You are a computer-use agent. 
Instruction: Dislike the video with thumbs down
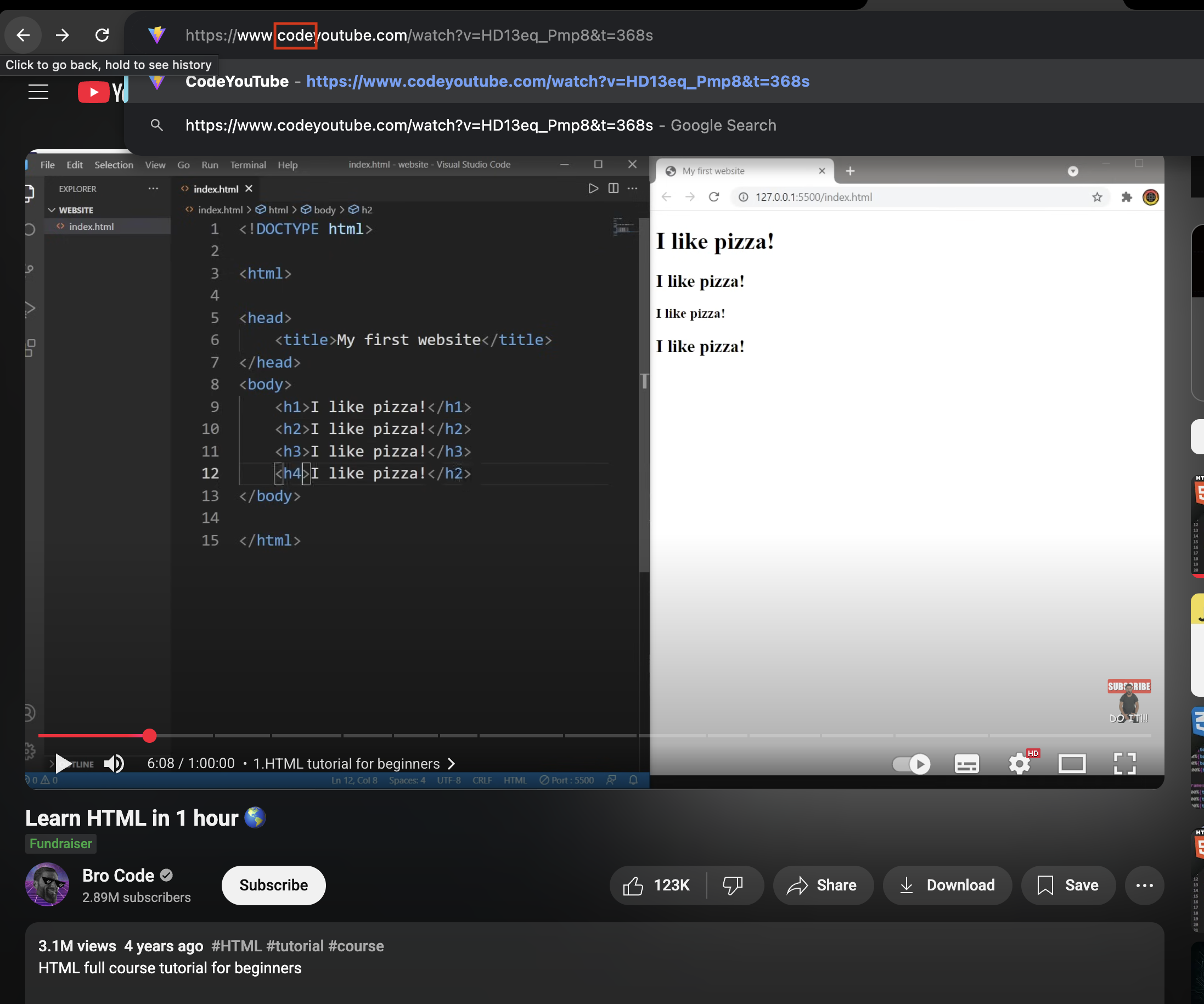pyautogui.click(x=733, y=885)
